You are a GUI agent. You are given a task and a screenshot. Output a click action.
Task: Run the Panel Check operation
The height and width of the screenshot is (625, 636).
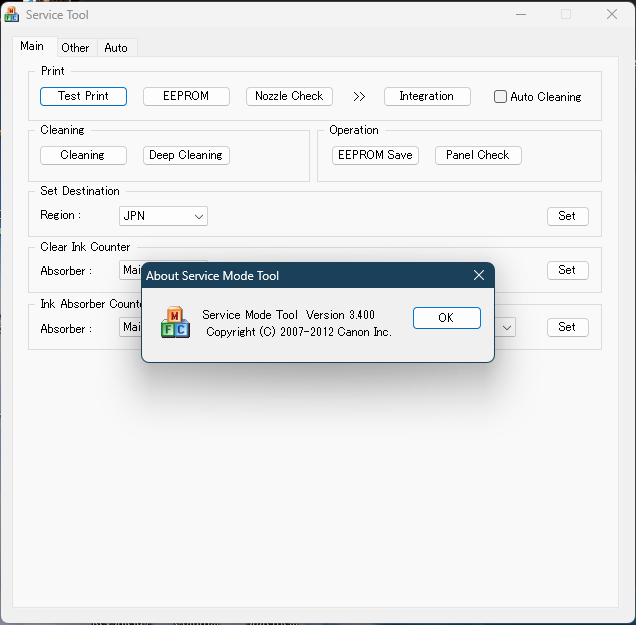tap(477, 155)
